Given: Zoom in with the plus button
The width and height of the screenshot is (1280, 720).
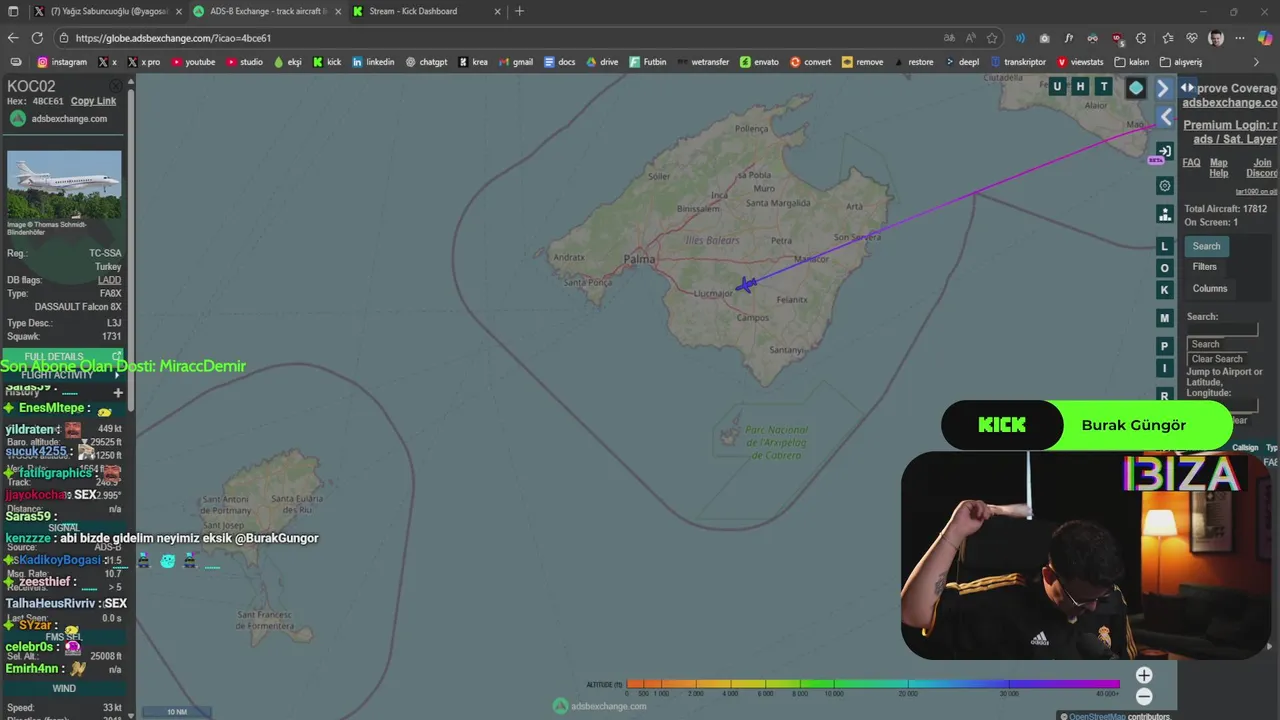Looking at the screenshot, I should click(x=1144, y=675).
